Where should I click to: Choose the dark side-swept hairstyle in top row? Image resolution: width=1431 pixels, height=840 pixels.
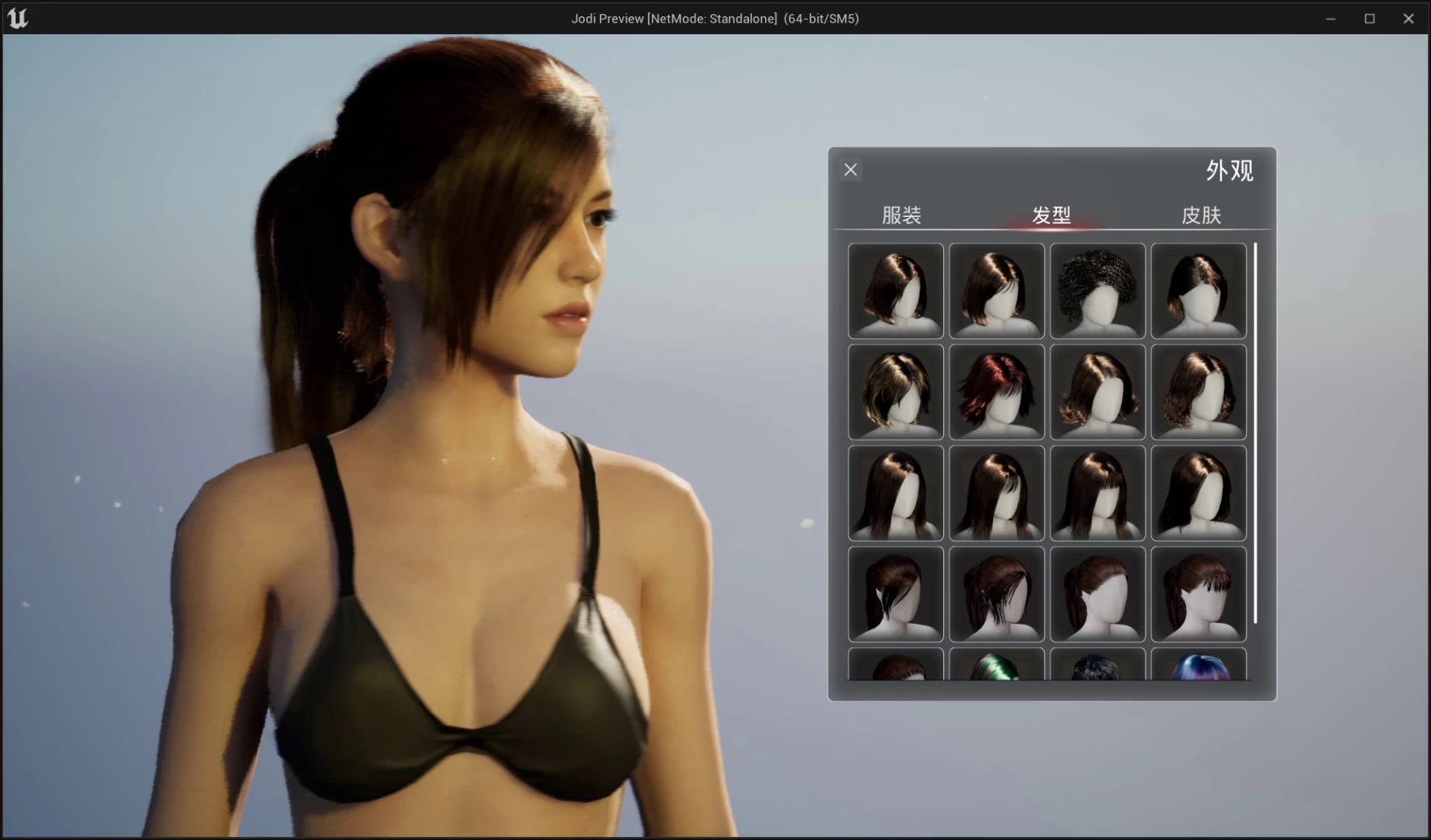click(1198, 291)
